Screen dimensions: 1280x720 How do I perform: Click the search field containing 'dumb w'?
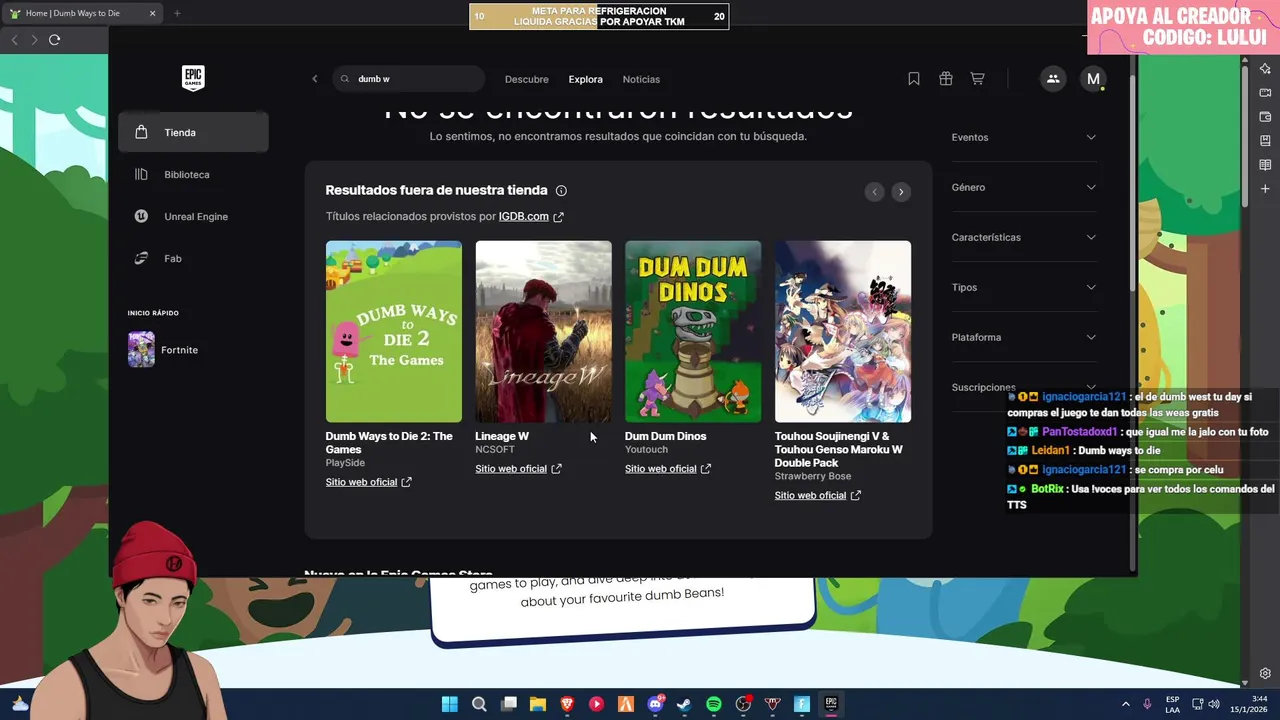408,79
